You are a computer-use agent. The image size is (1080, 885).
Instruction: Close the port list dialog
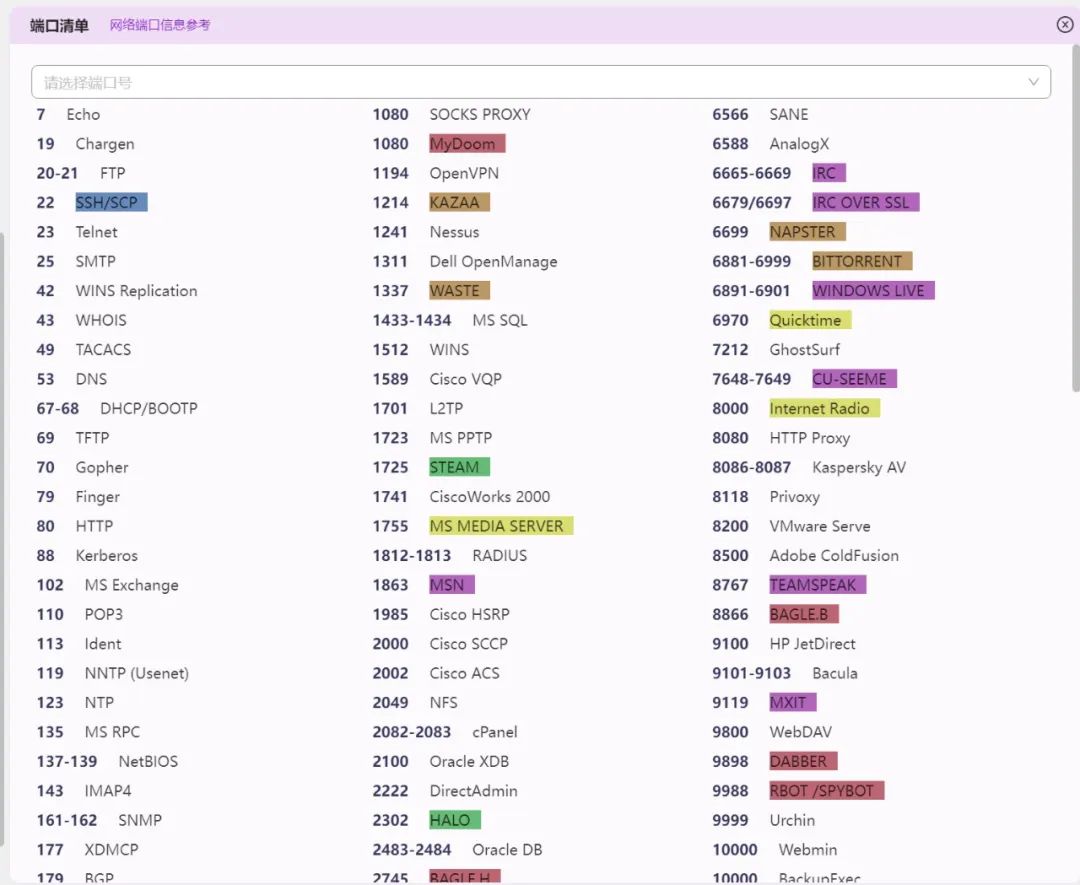coord(1064,25)
